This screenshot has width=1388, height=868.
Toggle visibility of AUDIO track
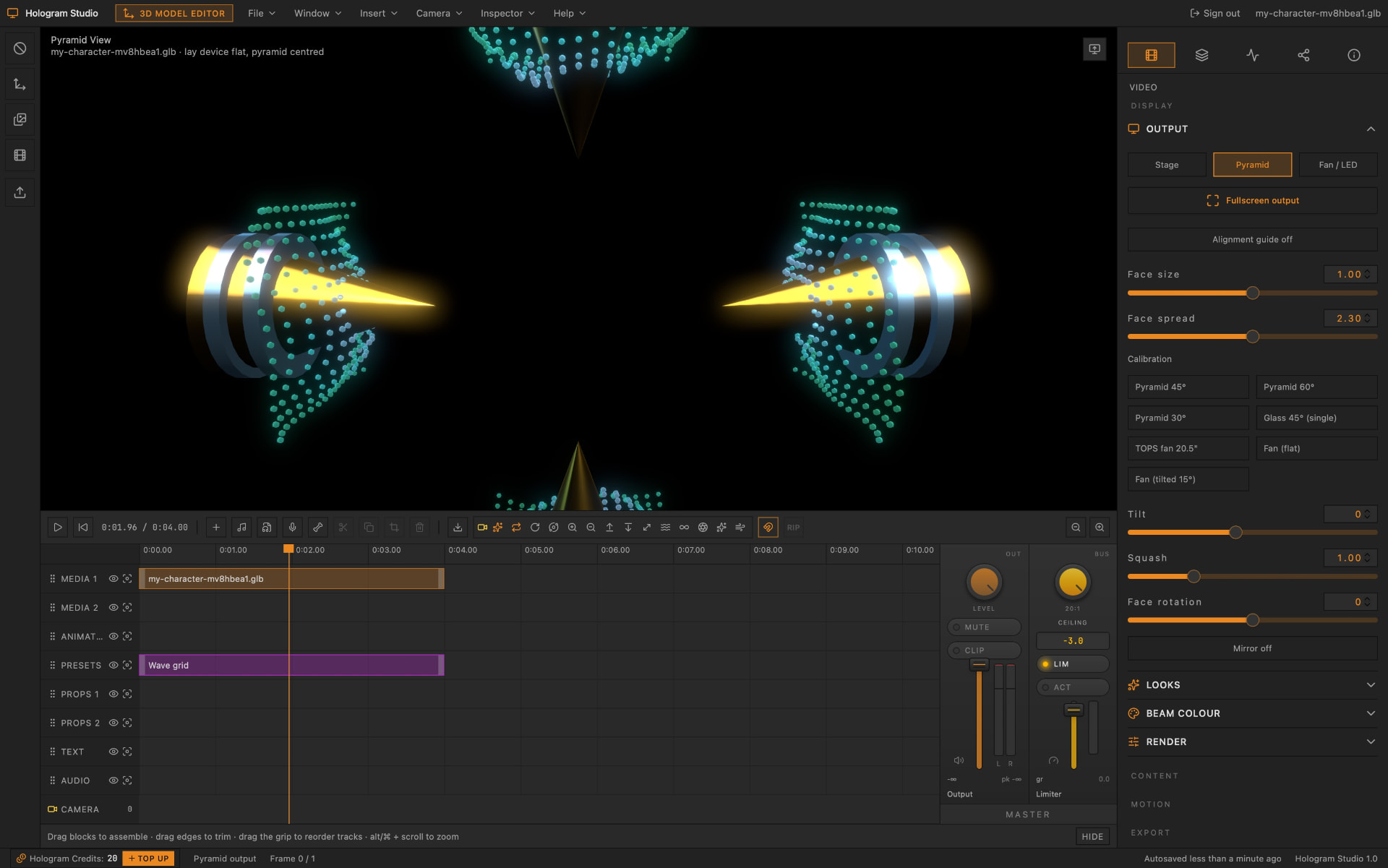[113, 781]
